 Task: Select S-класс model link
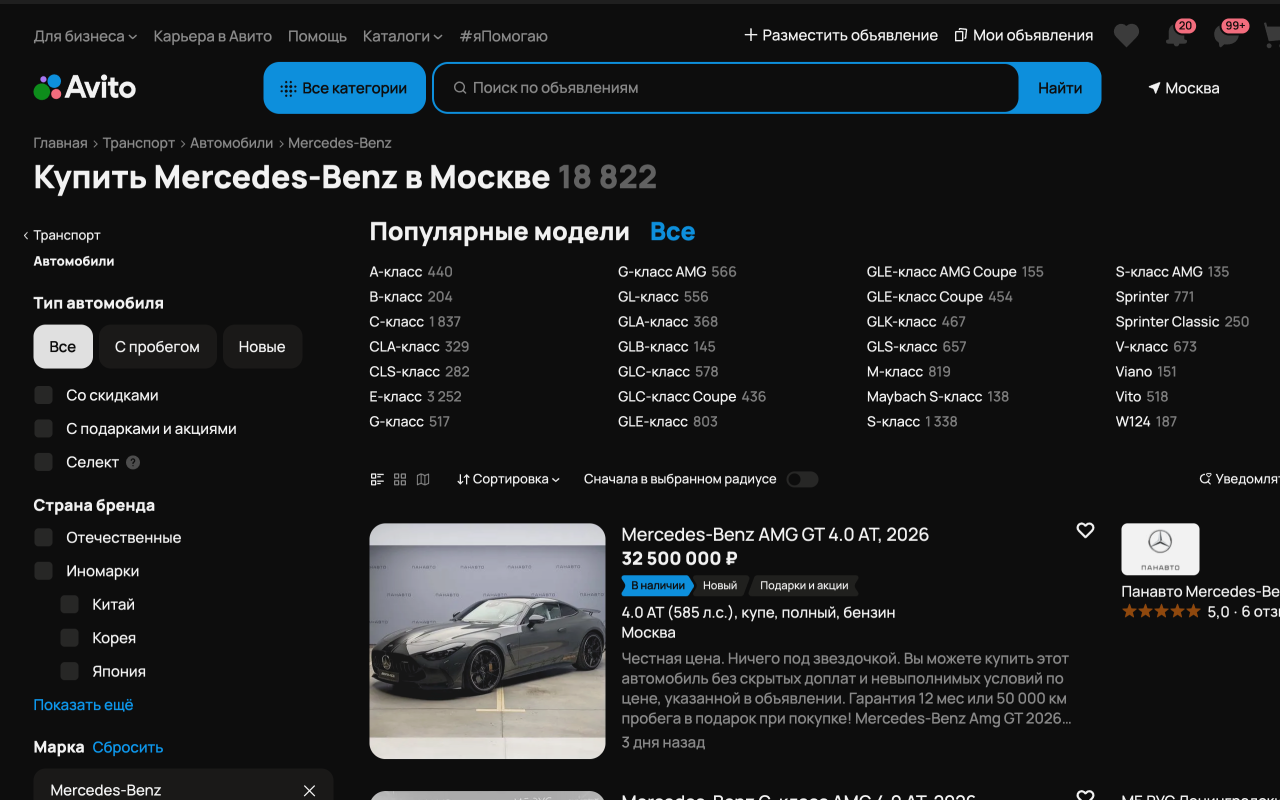tap(893, 422)
